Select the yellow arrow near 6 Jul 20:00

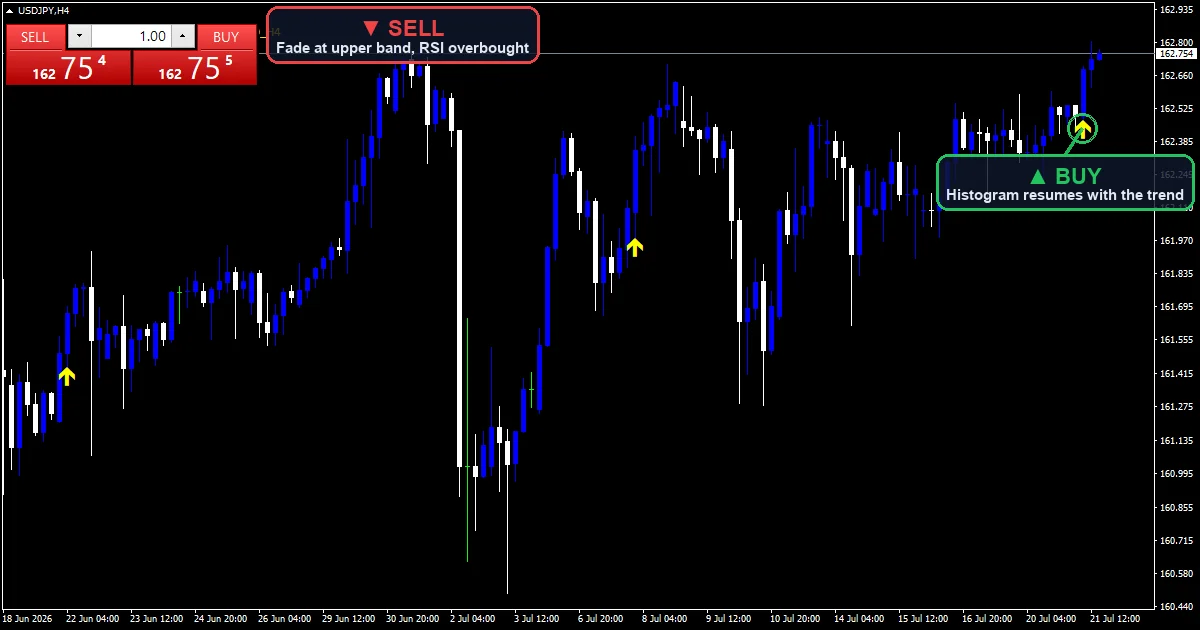[x=634, y=247]
